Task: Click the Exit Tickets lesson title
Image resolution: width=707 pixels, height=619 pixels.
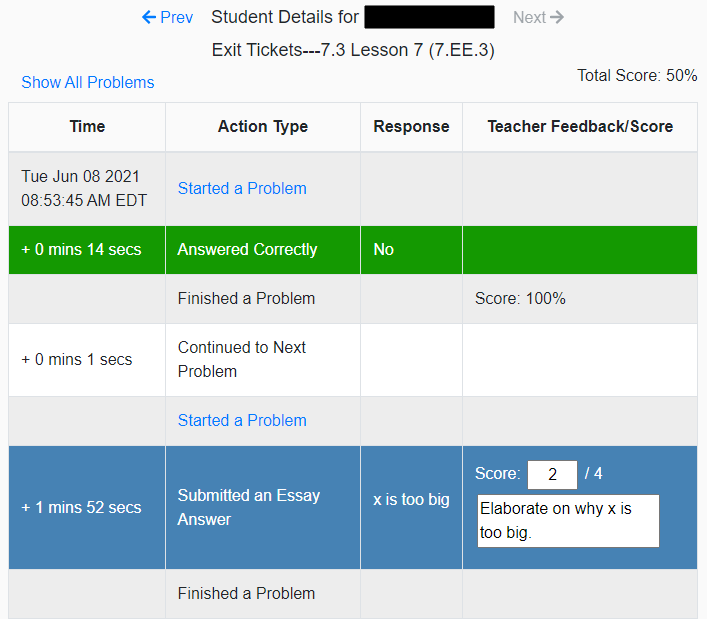Action: tap(353, 49)
